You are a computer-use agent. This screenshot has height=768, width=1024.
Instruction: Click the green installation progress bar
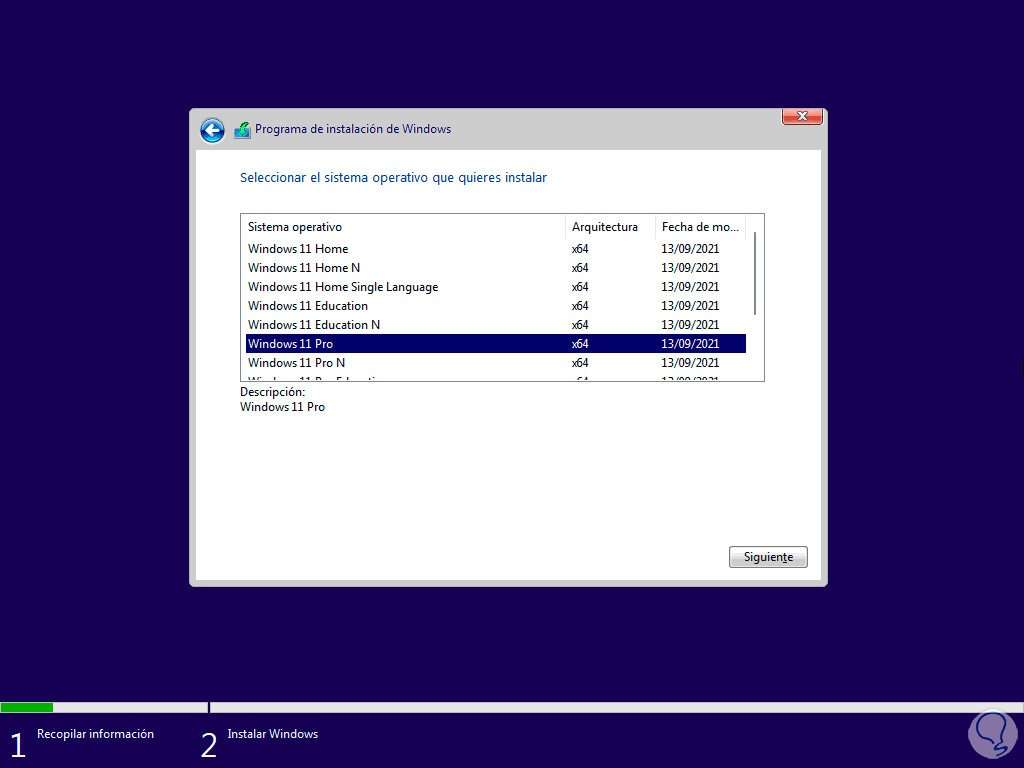tap(27, 707)
